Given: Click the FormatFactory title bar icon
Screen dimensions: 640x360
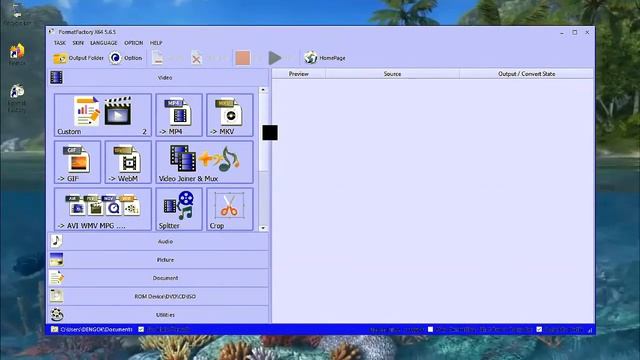Looking at the screenshot, I should click(x=51, y=31).
